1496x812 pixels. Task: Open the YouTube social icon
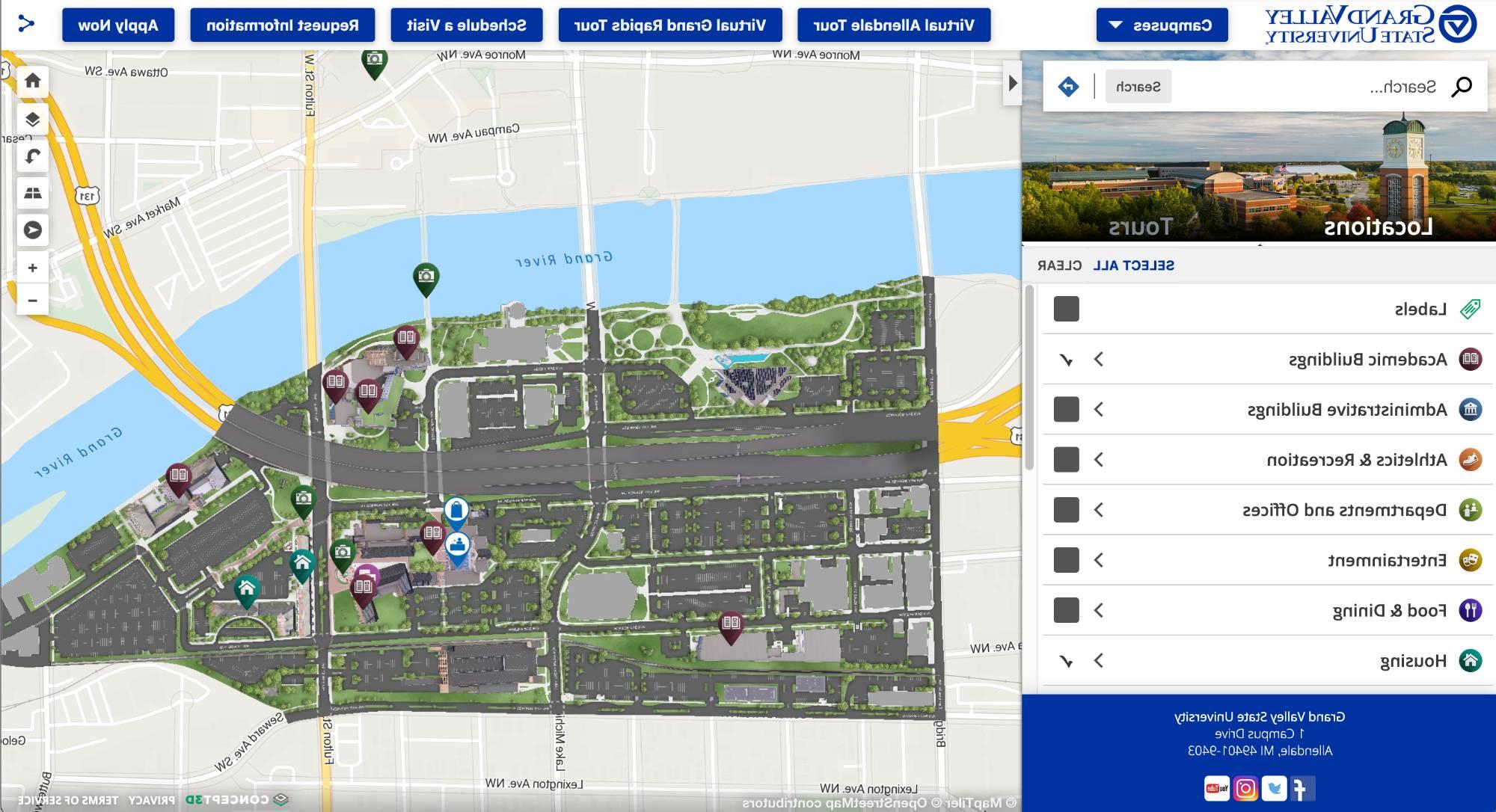click(1216, 788)
